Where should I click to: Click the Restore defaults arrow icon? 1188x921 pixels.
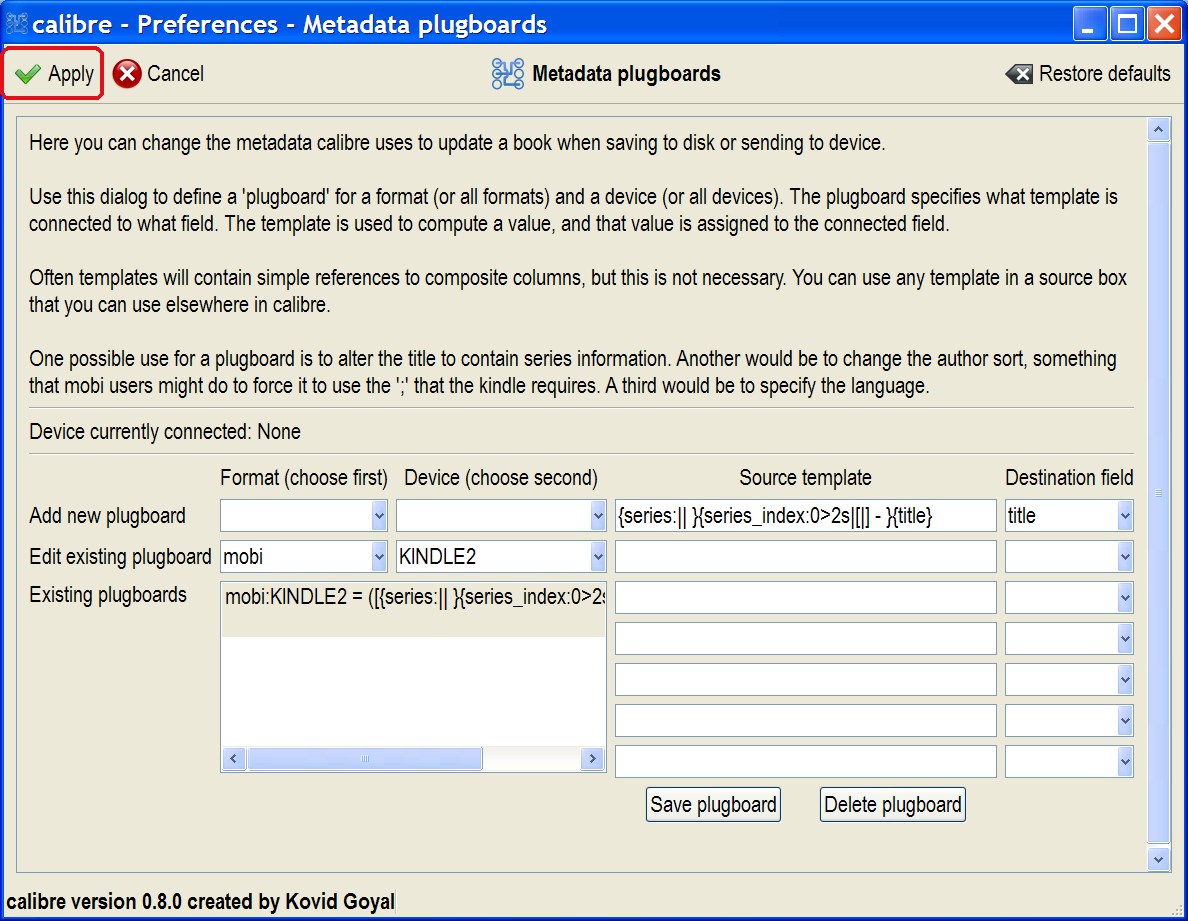click(1019, 74)
